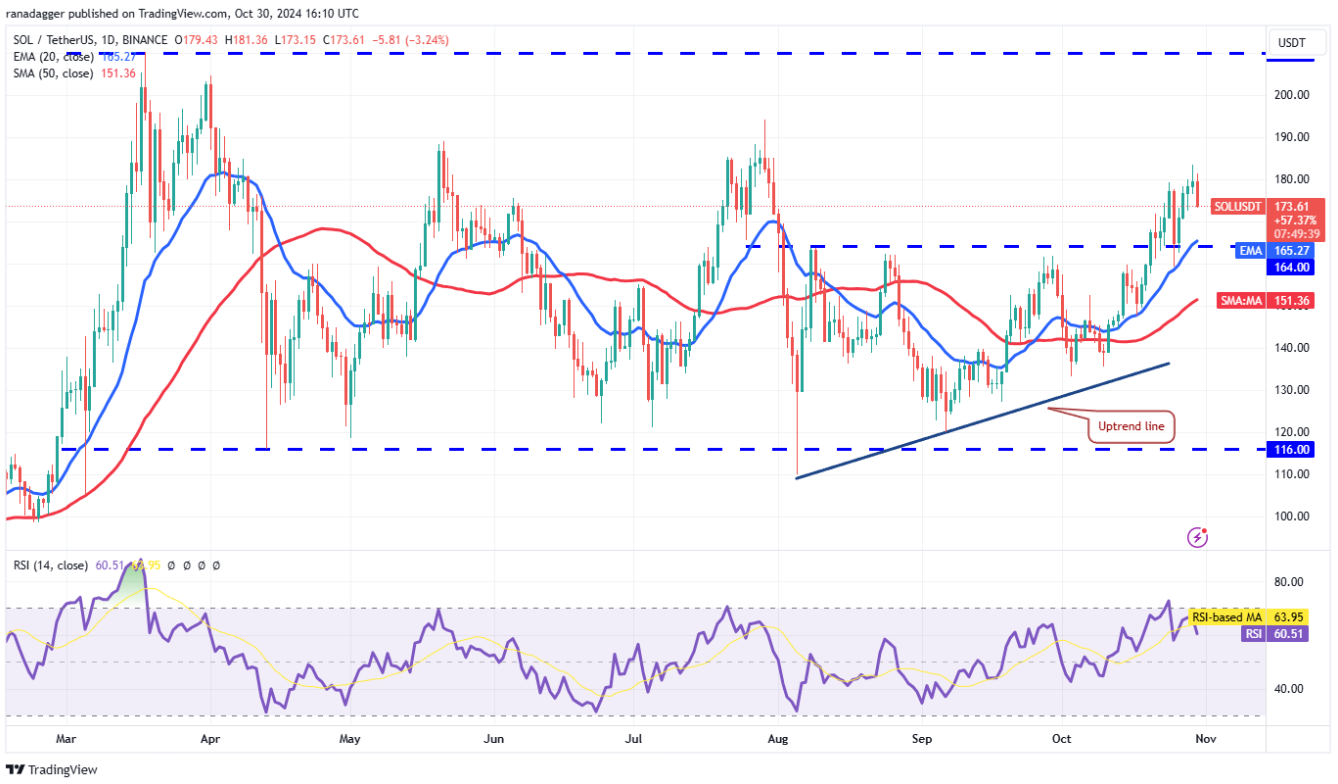Click the lightning bolt icon near the price axis
The width and height of the screenshot is (1338, 784).
click(1197, 538)
